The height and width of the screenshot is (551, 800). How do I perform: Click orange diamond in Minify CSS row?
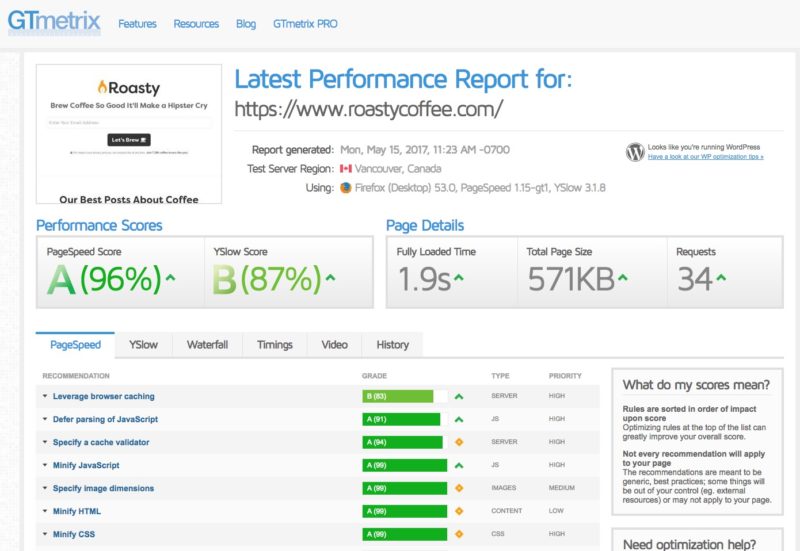click(459, 534)
